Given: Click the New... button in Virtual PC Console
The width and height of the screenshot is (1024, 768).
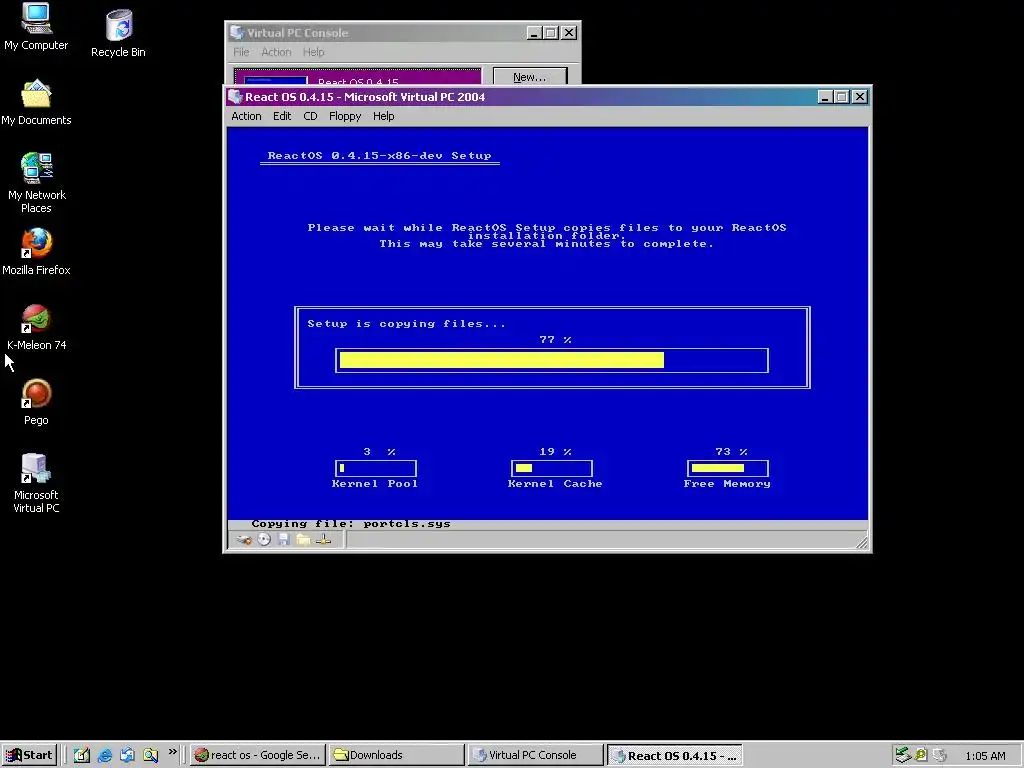Looking at the screenshot, I should pos(530,76).
